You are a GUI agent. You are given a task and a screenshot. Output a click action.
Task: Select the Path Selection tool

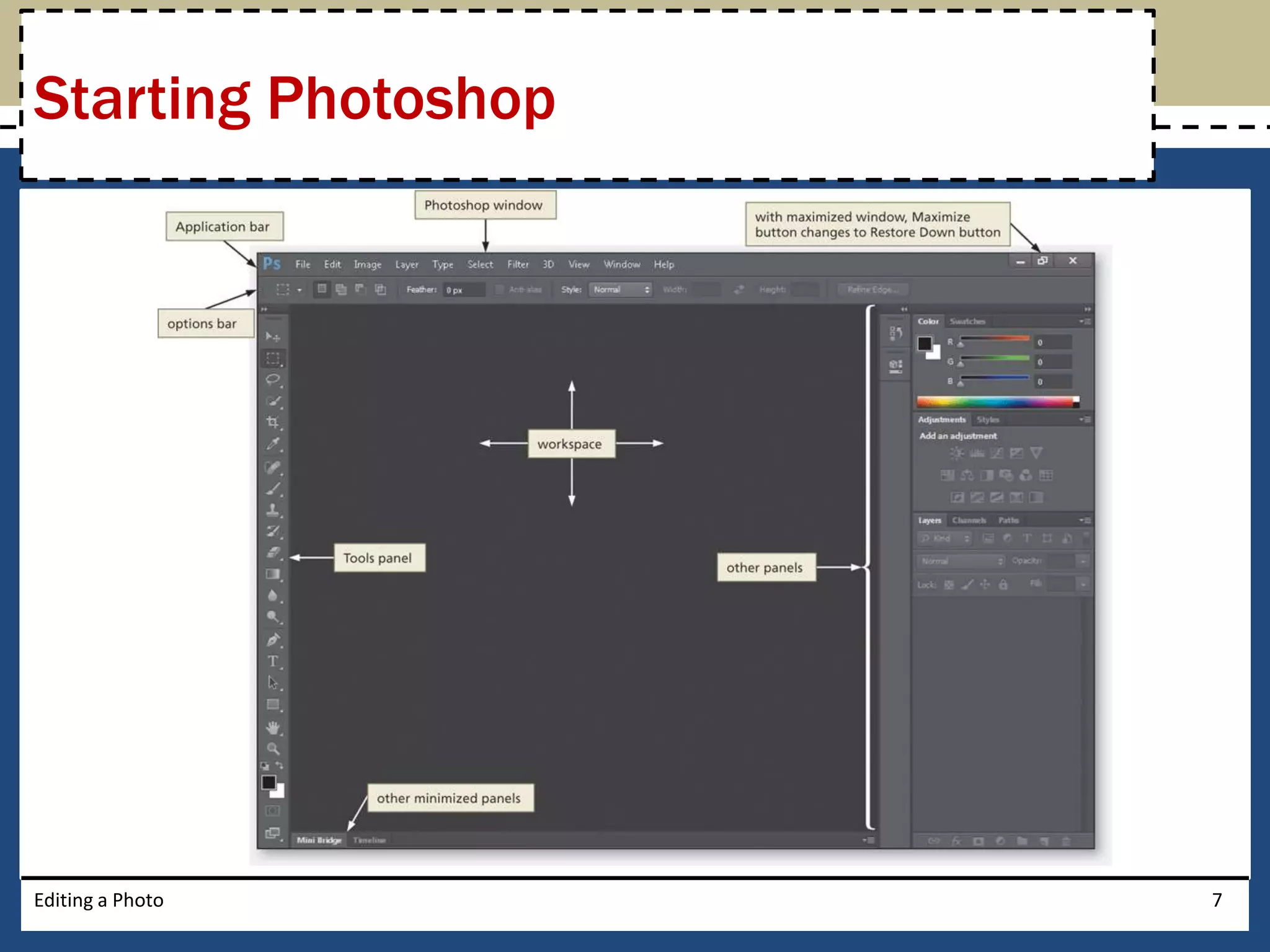(273, 682)
